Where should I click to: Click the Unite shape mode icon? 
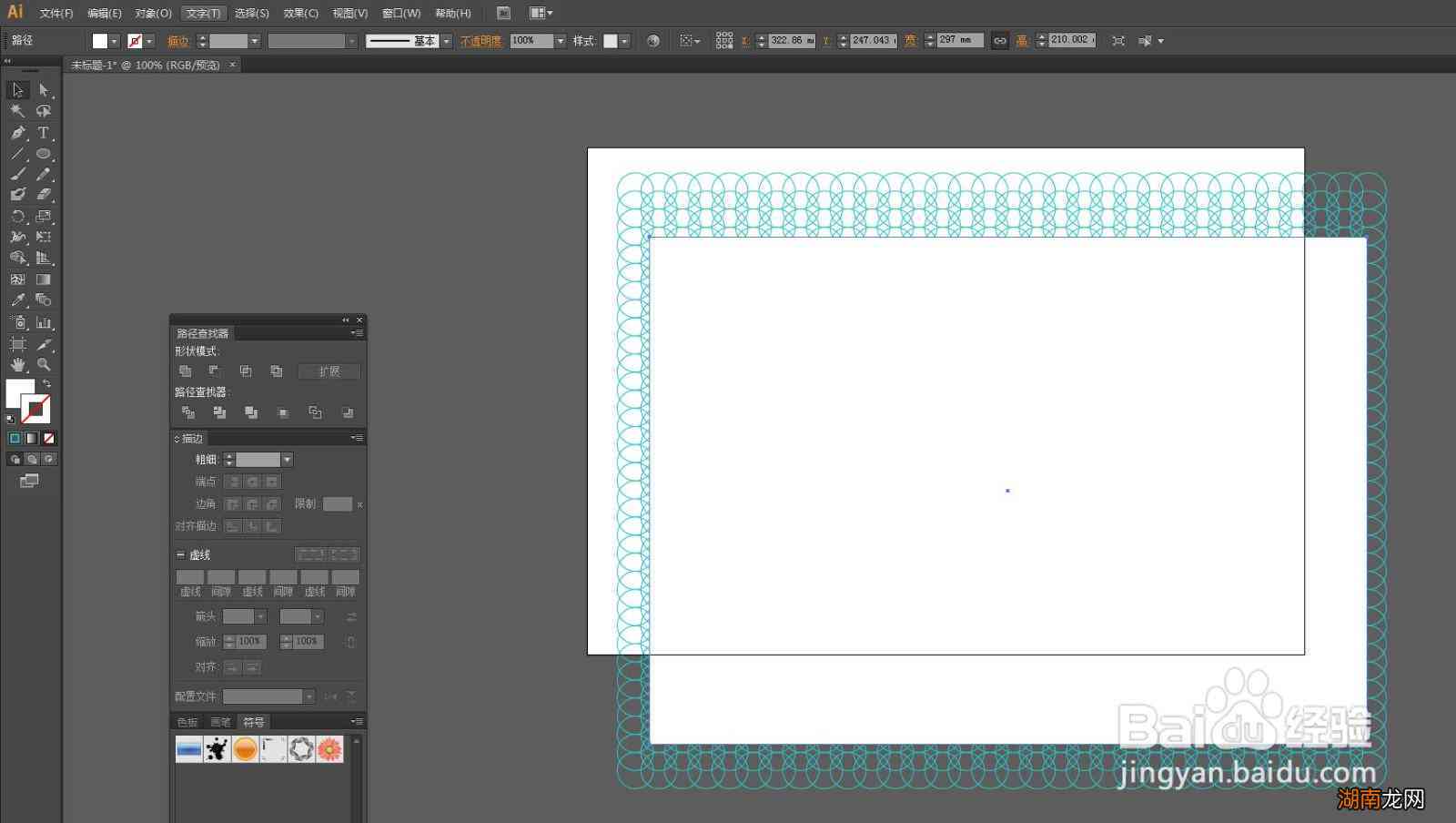tap(186, 371)
